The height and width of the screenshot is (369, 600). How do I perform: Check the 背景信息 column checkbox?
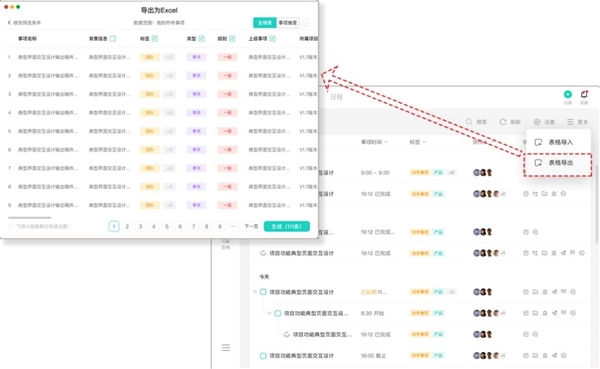coord(112,38)
